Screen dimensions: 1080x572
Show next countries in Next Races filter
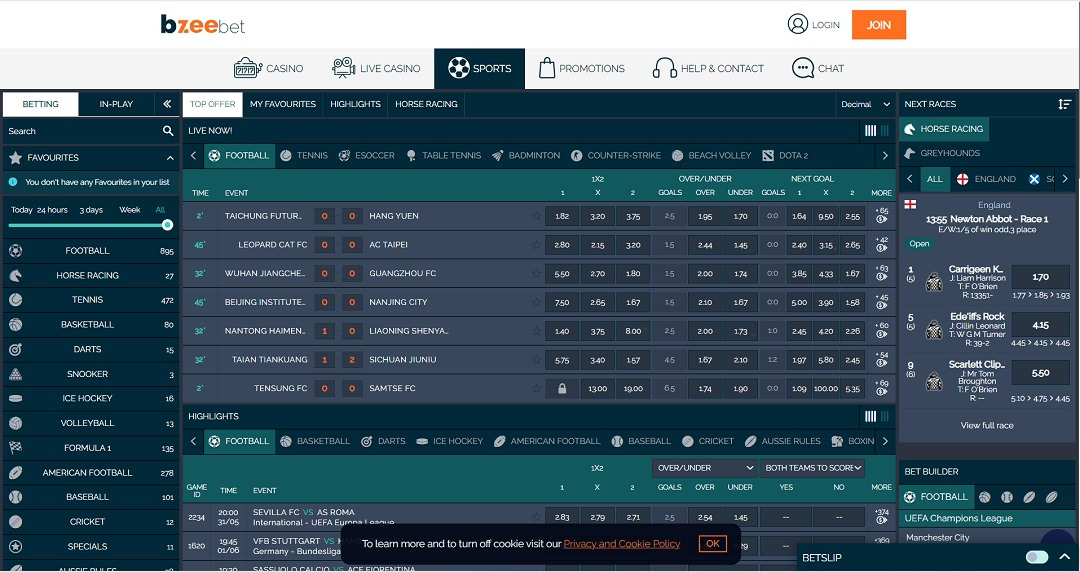pyautogui.click(x=1065, y=179)
